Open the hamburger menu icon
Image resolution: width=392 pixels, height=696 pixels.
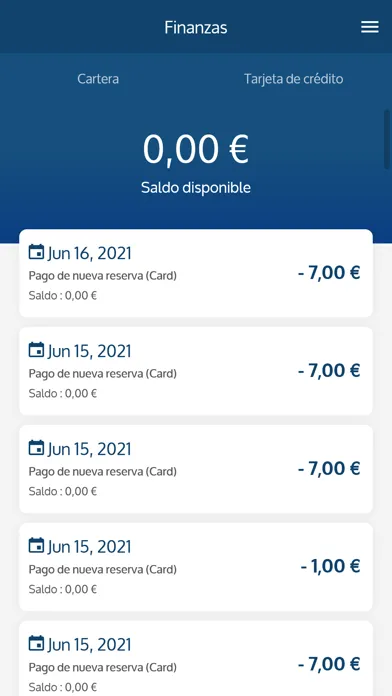[x=369, y=27]
